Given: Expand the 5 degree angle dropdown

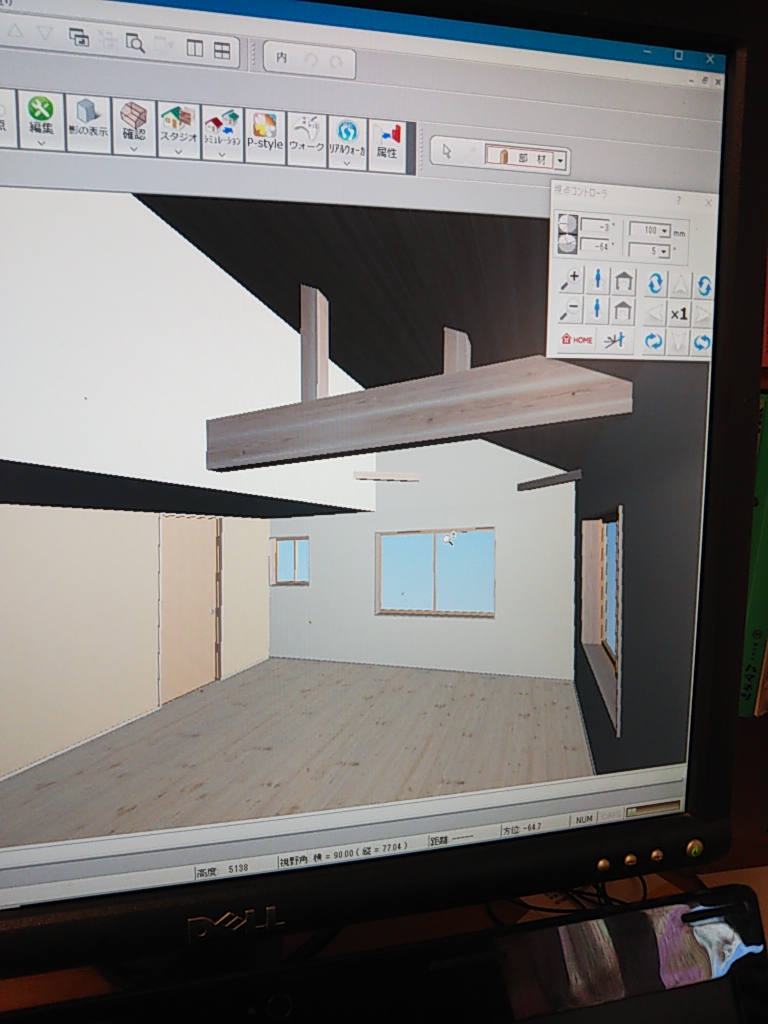Looking at the screenshot, I should coord(664,251).
